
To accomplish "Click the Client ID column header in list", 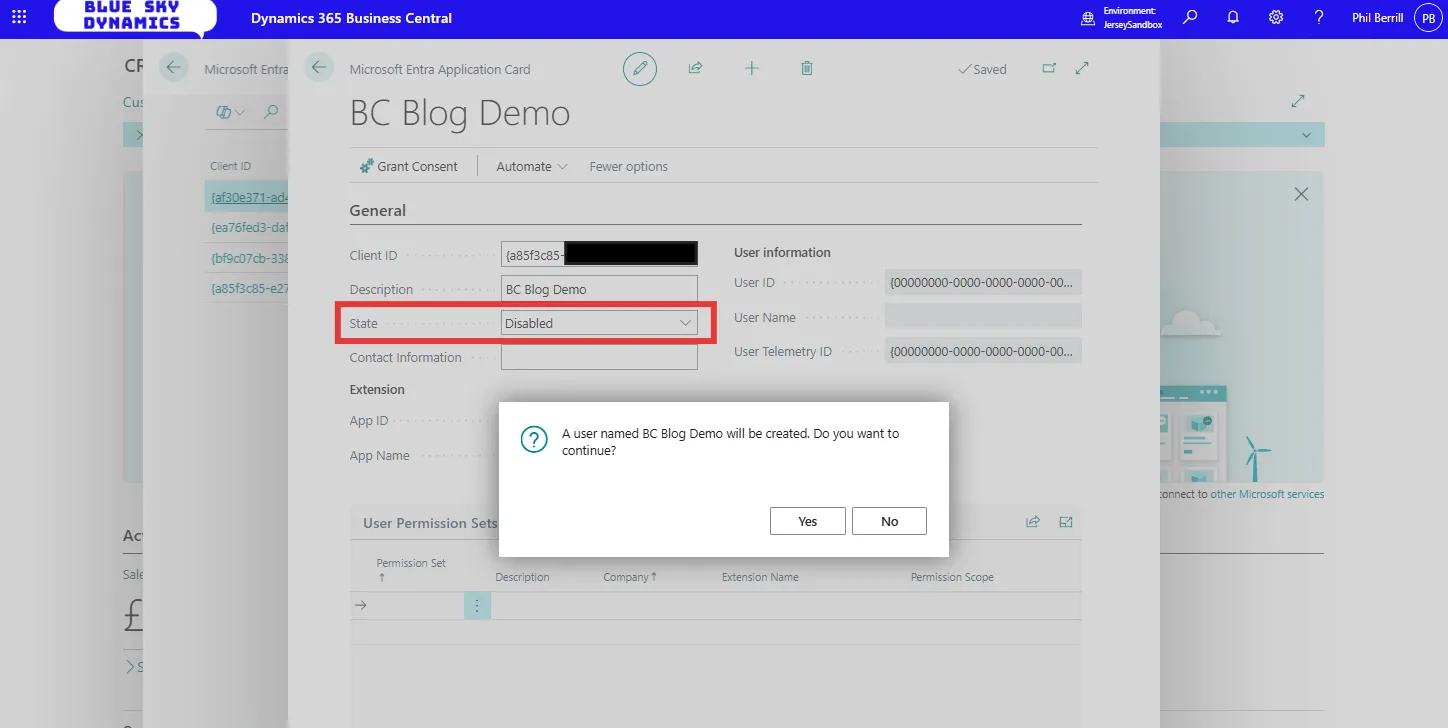I will coord(230,166).
